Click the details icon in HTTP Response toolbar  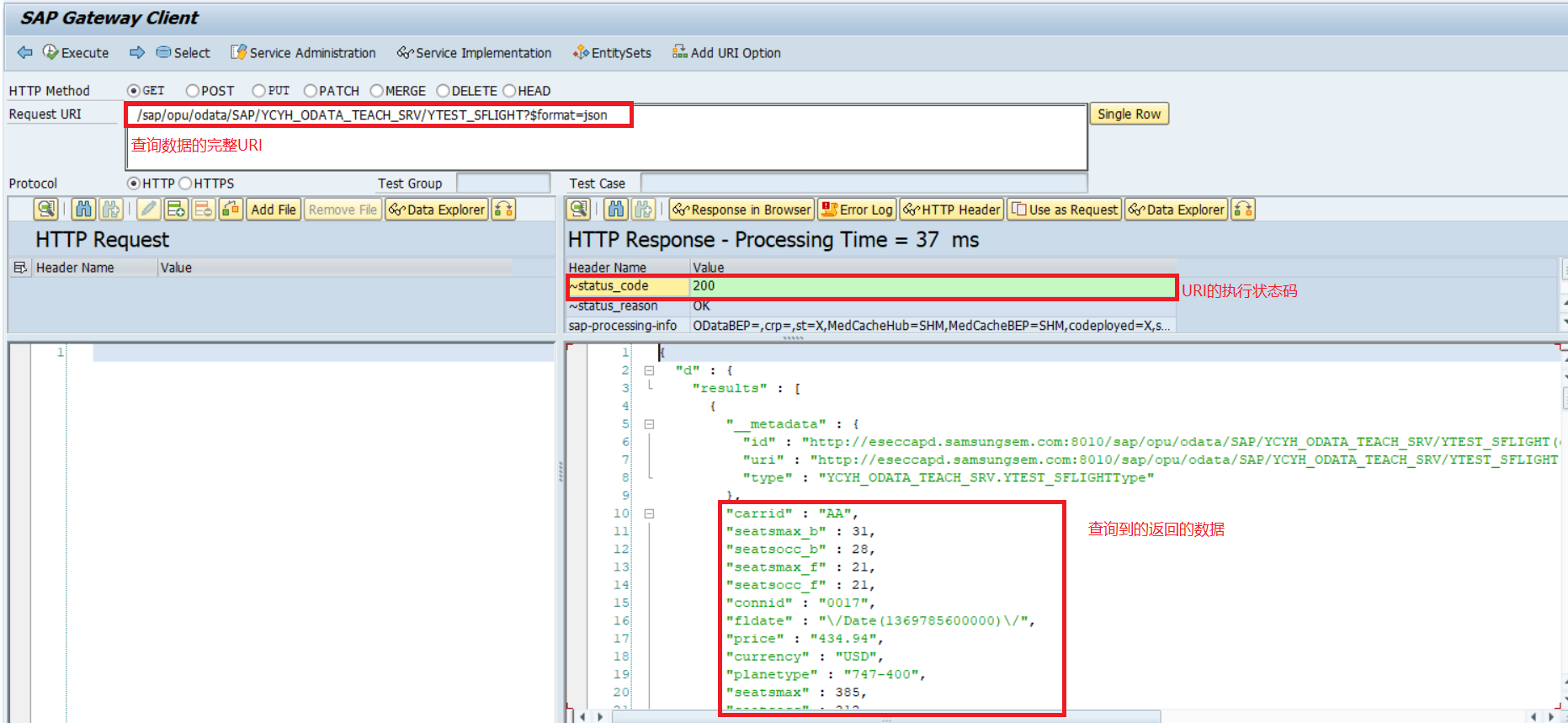(578, 210)
